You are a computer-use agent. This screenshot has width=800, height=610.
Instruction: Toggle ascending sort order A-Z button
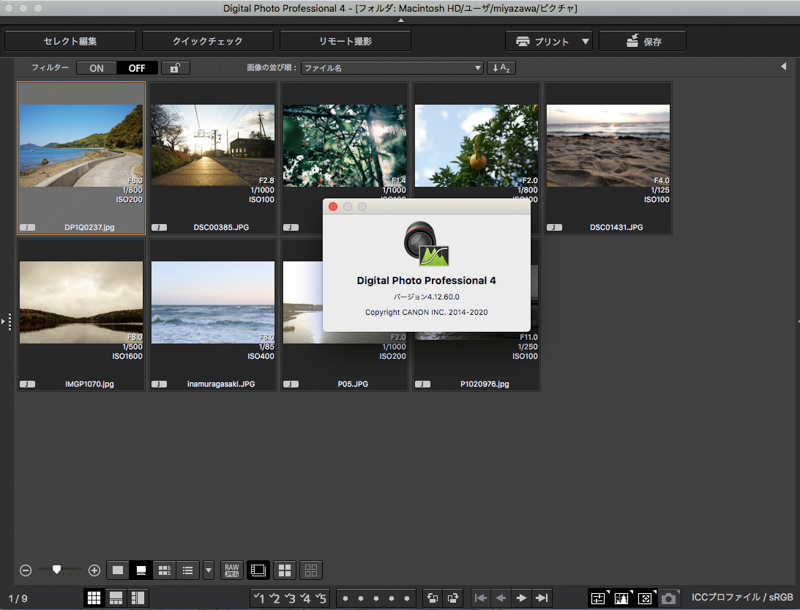501,68
